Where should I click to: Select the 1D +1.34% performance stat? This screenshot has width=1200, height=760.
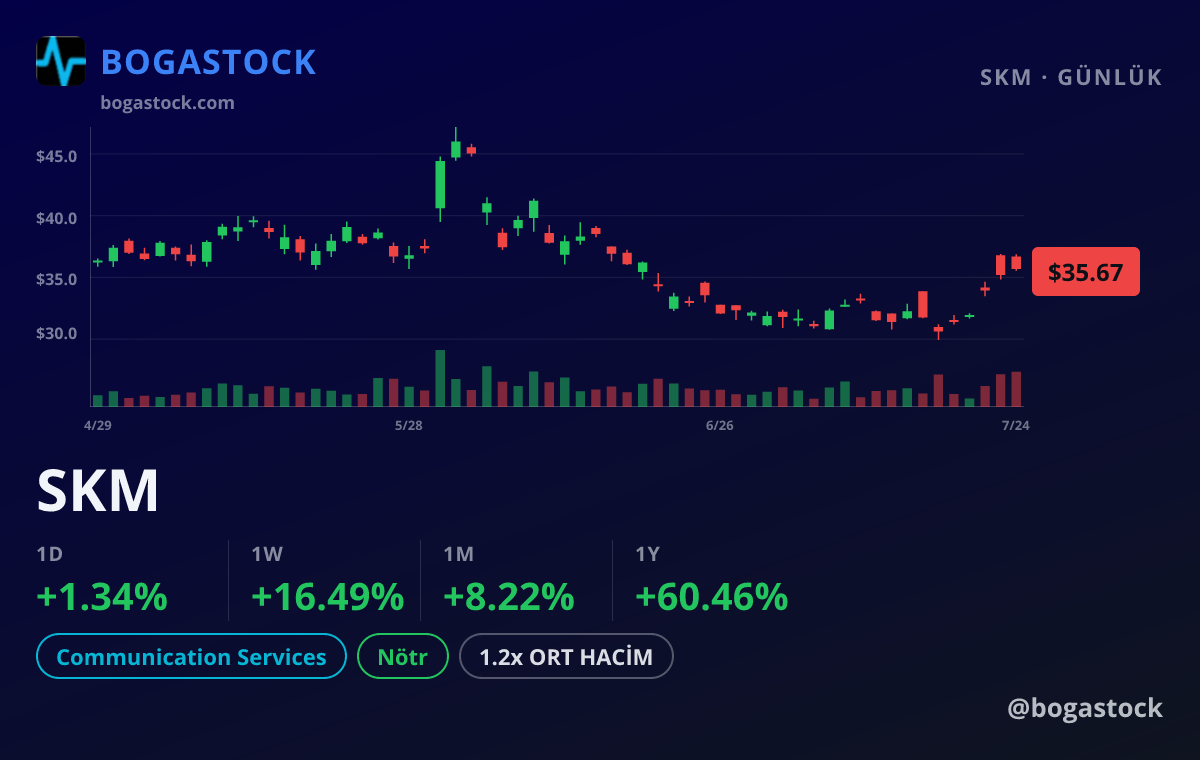[102, 582]
